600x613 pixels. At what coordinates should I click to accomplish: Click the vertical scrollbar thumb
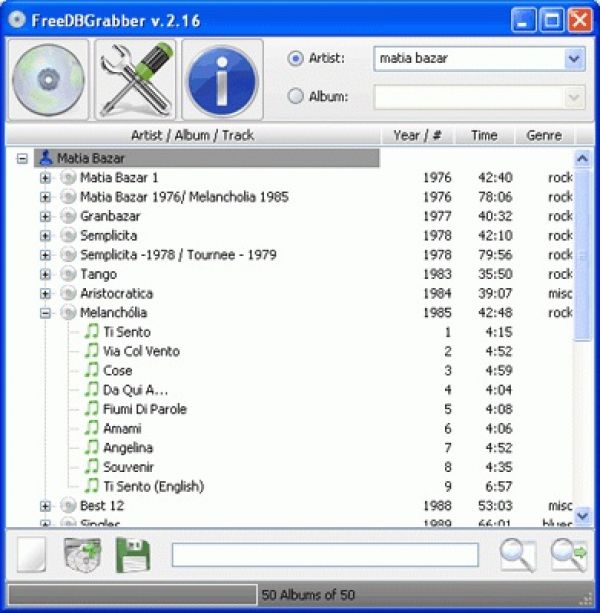tap(582, 255)
